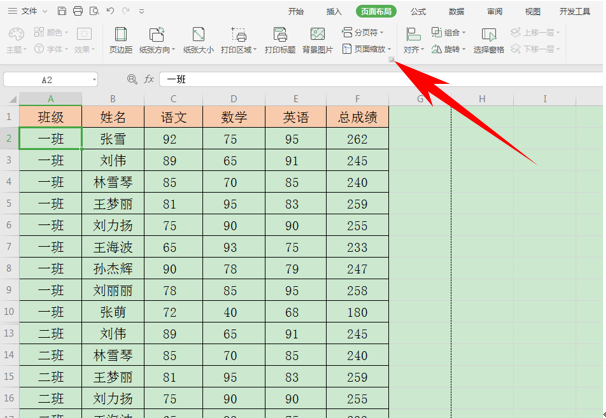Open the 对齐 align dropdown
Screen dimensions: 606x418
(414, 40)
